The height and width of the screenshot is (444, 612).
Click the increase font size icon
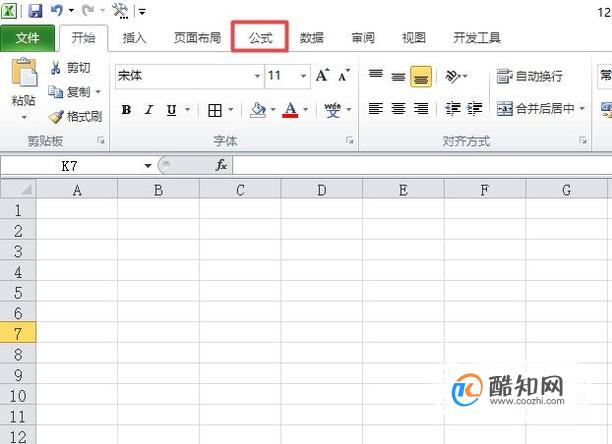(x=322, y=75)
